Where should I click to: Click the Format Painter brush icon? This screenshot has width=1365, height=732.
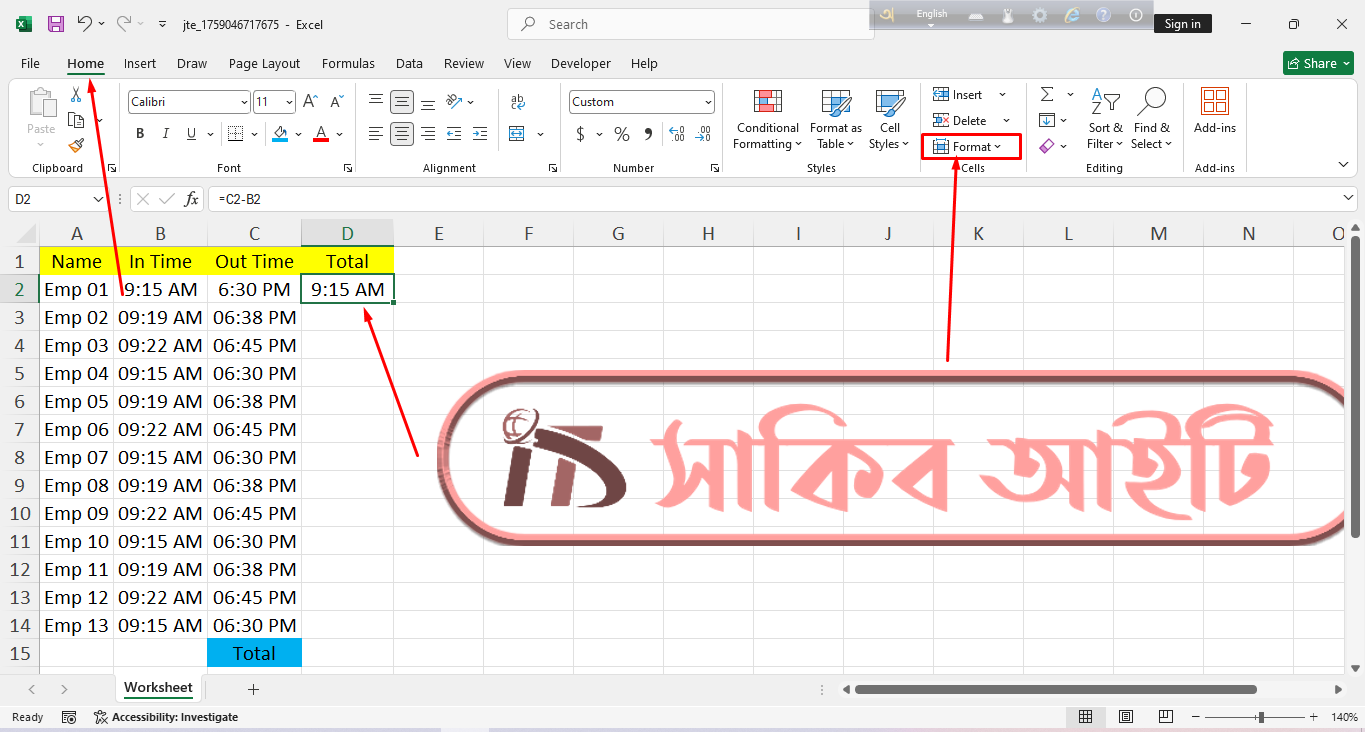[x=76, y=146]
